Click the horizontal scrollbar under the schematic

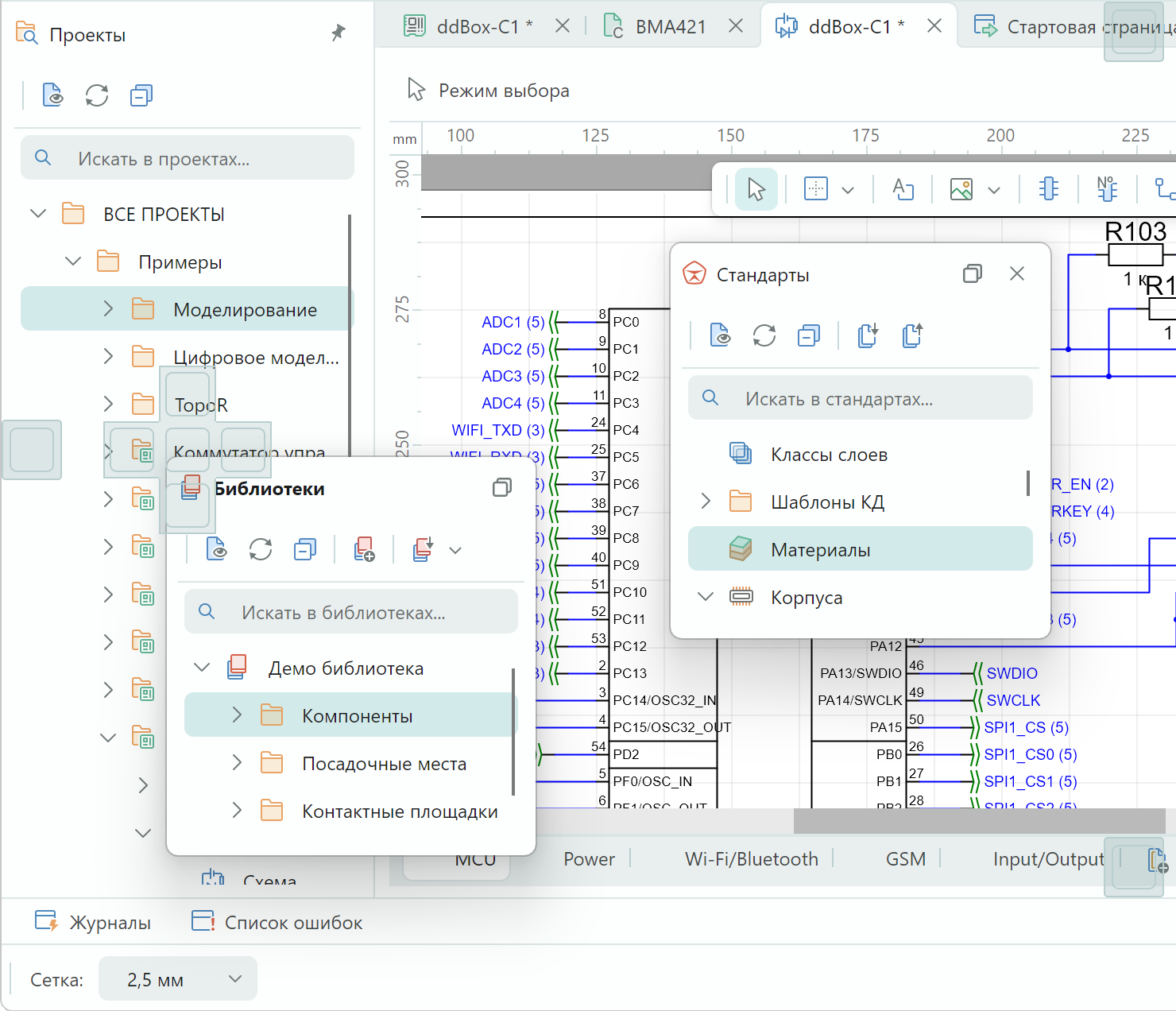(979, 821)
